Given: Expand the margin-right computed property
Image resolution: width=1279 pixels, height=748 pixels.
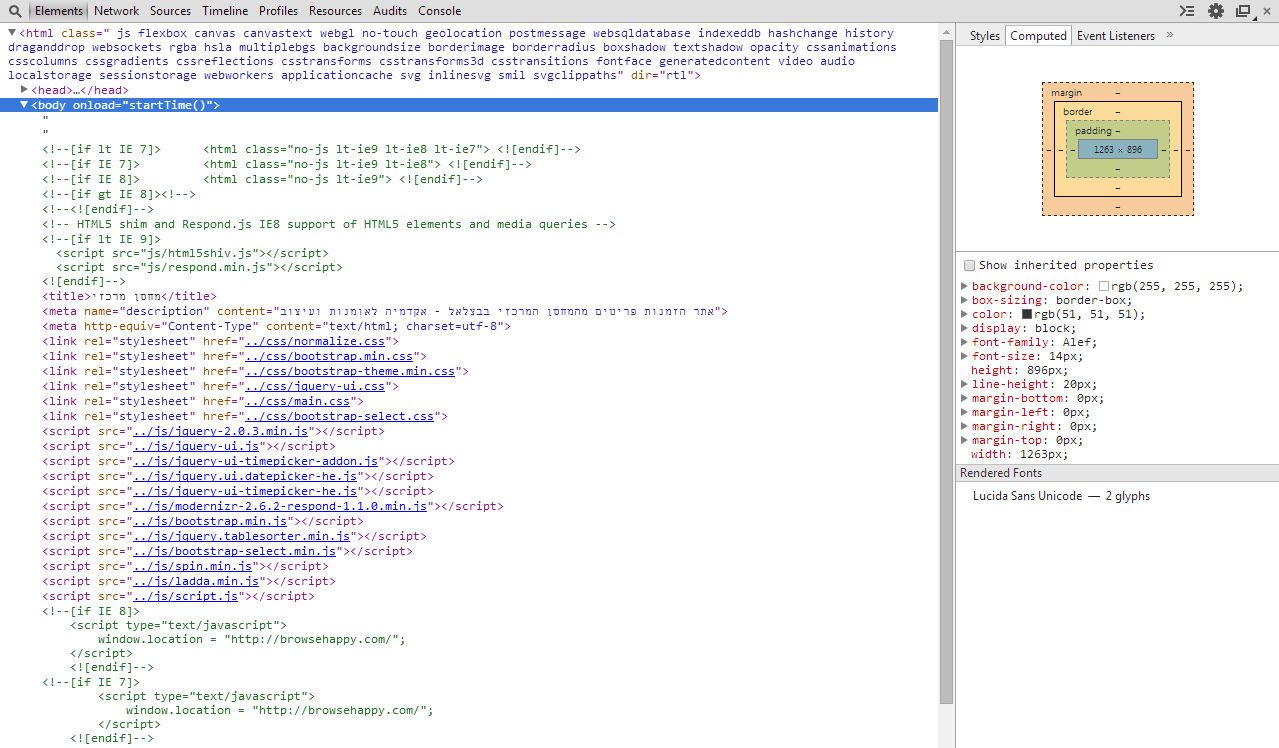Looking at the screenshot, I should tap(965, 426).
